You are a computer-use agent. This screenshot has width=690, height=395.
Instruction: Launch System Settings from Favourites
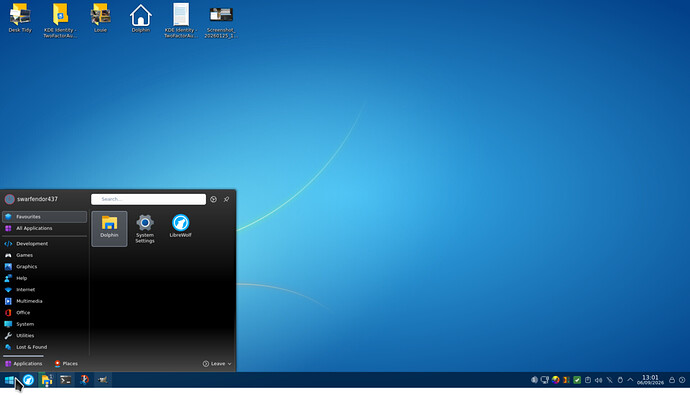[145, 228]
